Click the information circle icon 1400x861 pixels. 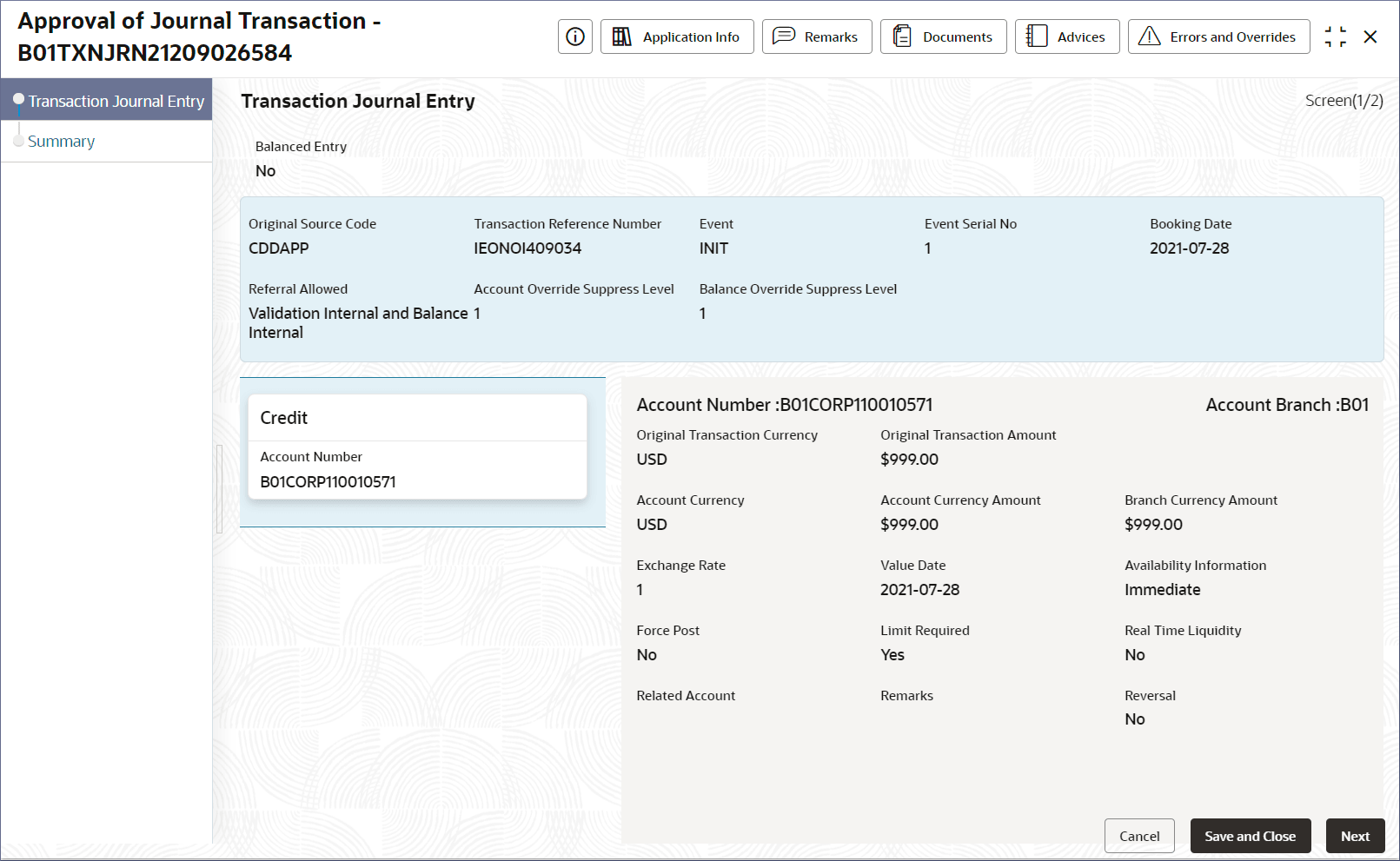click(x=574, y=36)
